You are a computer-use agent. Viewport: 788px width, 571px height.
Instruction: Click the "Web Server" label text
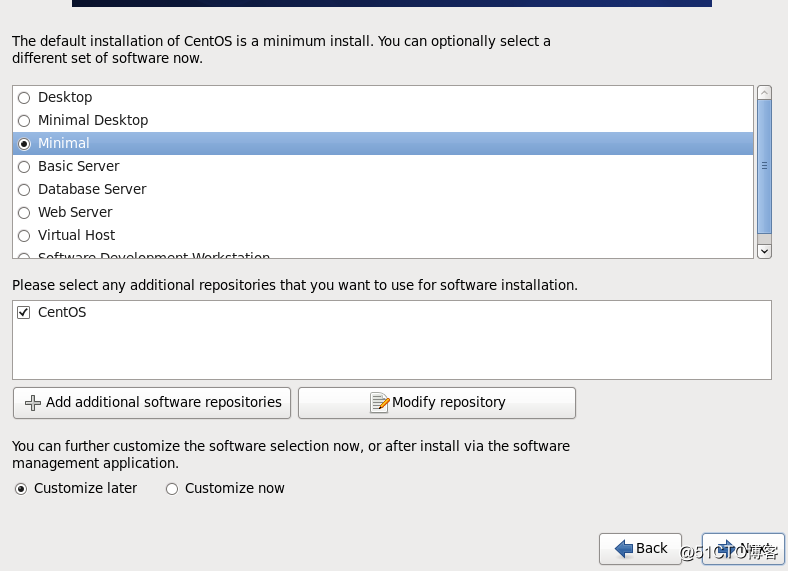point(75,212)
